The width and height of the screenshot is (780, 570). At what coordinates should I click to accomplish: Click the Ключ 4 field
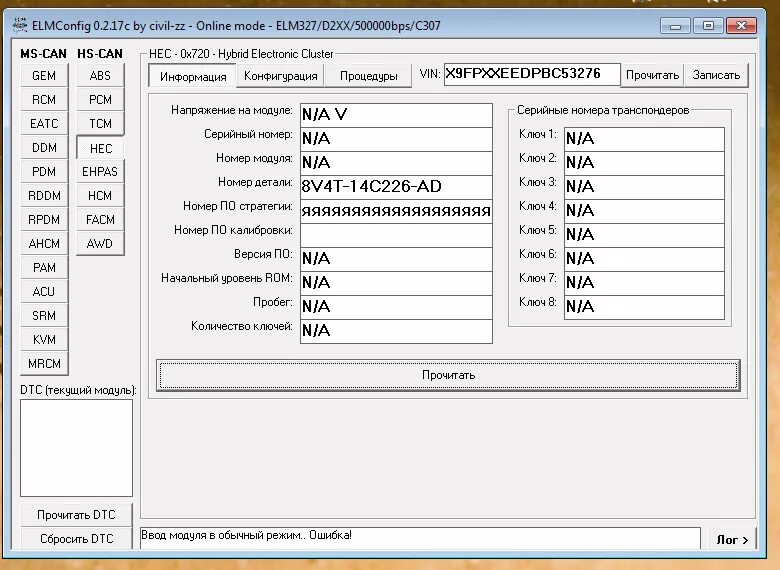[644, 211]
